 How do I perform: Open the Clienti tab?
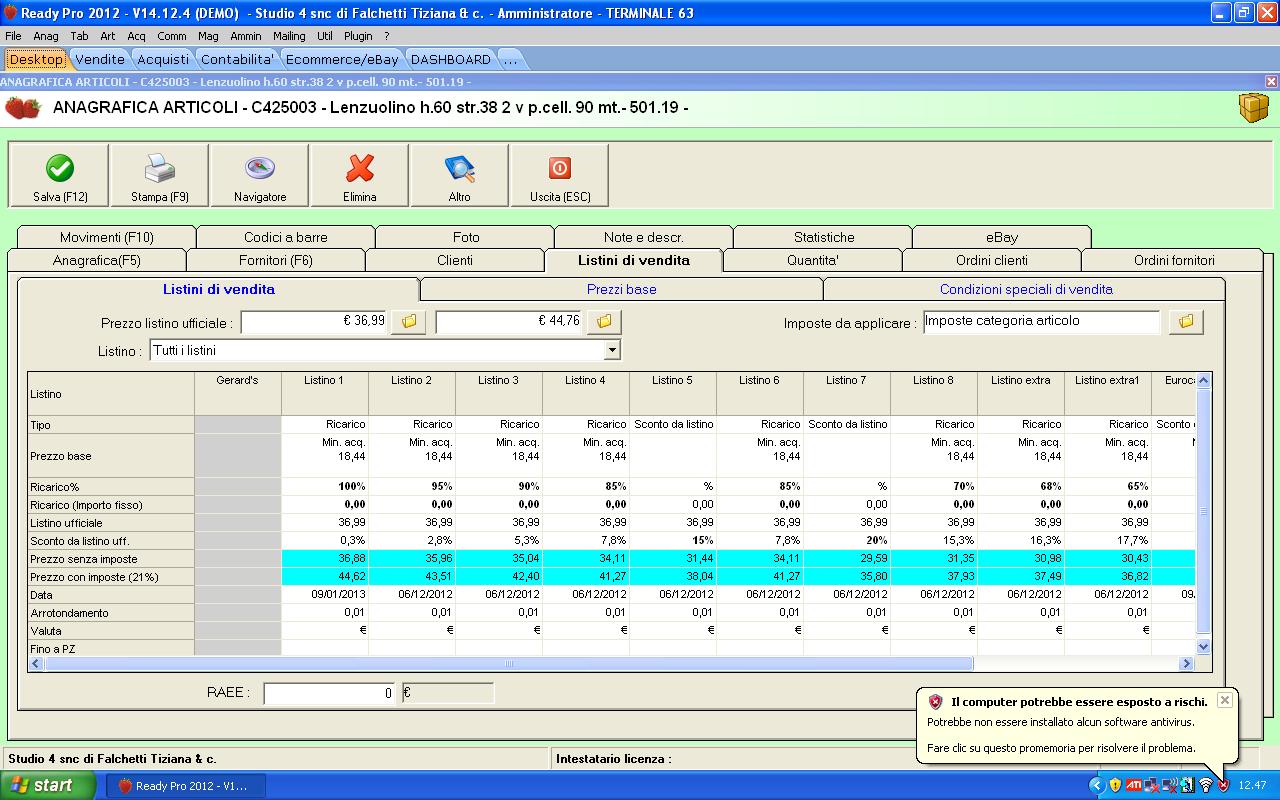point(455,260)
